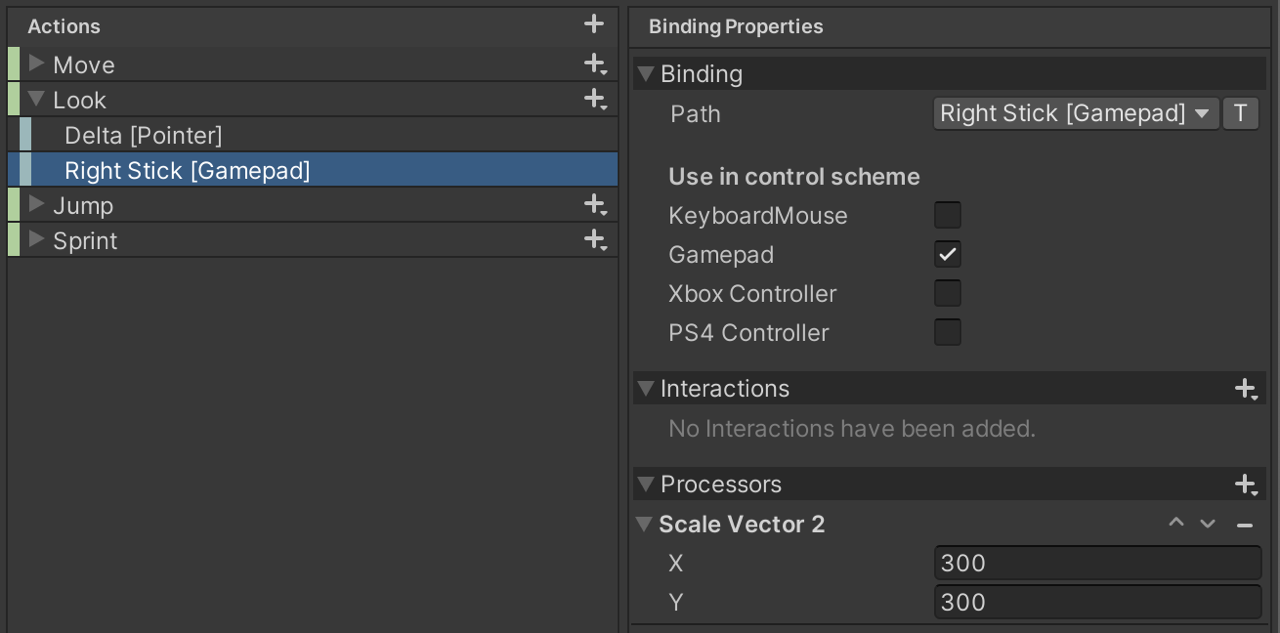This screenshot has width=1280, height=633.
Task: Add a binding to the Move action
Action: [596, 63]
